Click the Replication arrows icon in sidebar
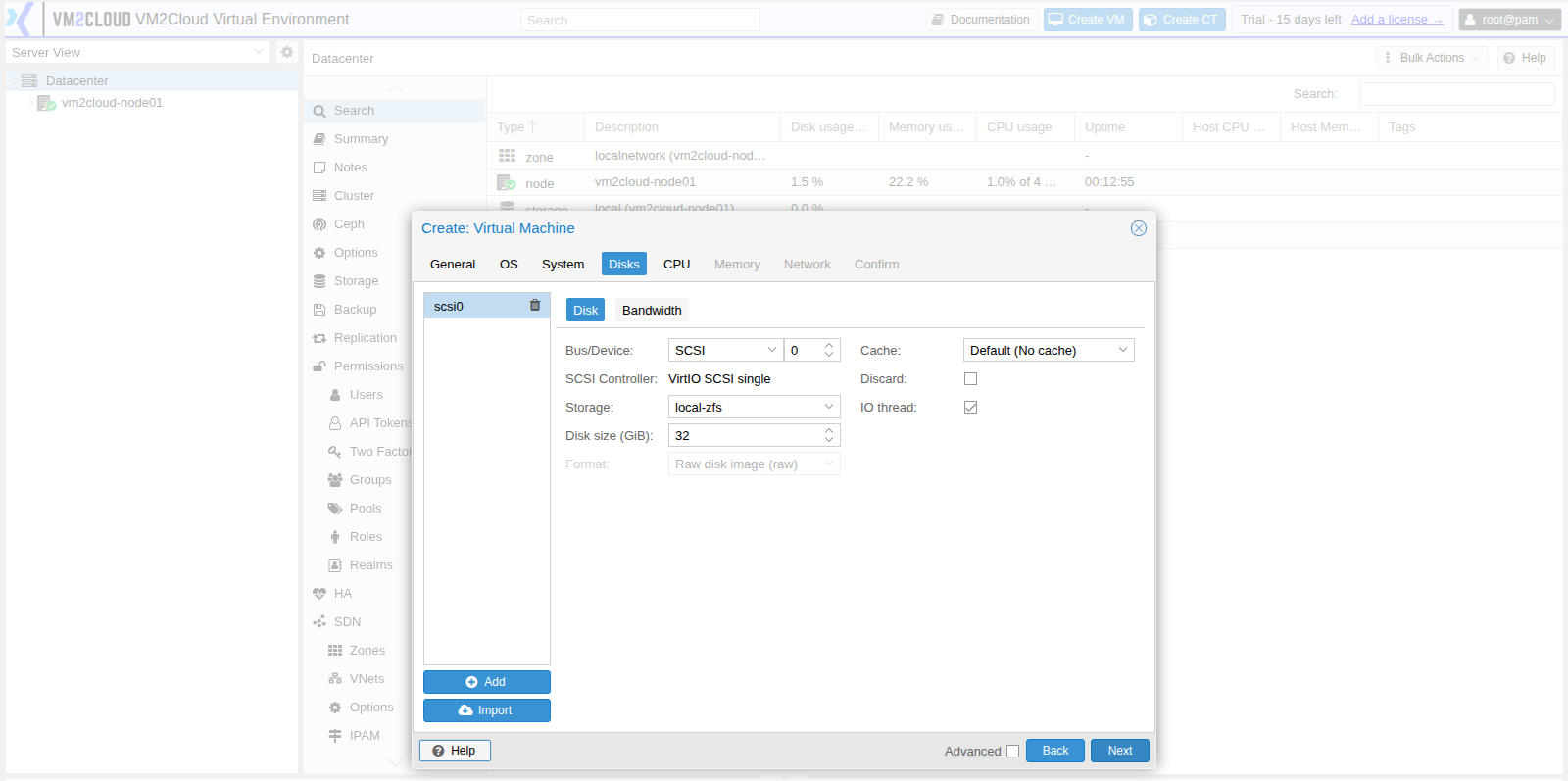This screenshot has width=1568, height=781. pyautogui.click(x=319, y=338)
